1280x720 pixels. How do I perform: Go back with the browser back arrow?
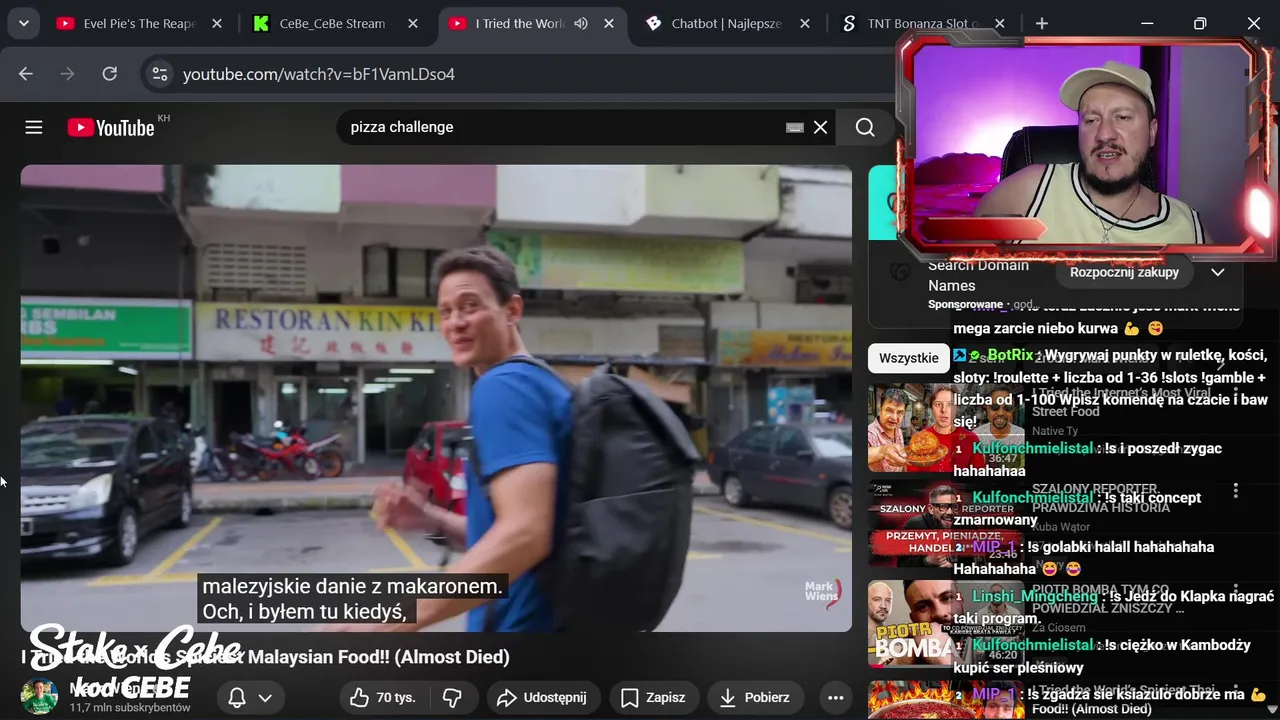point(26,73)
